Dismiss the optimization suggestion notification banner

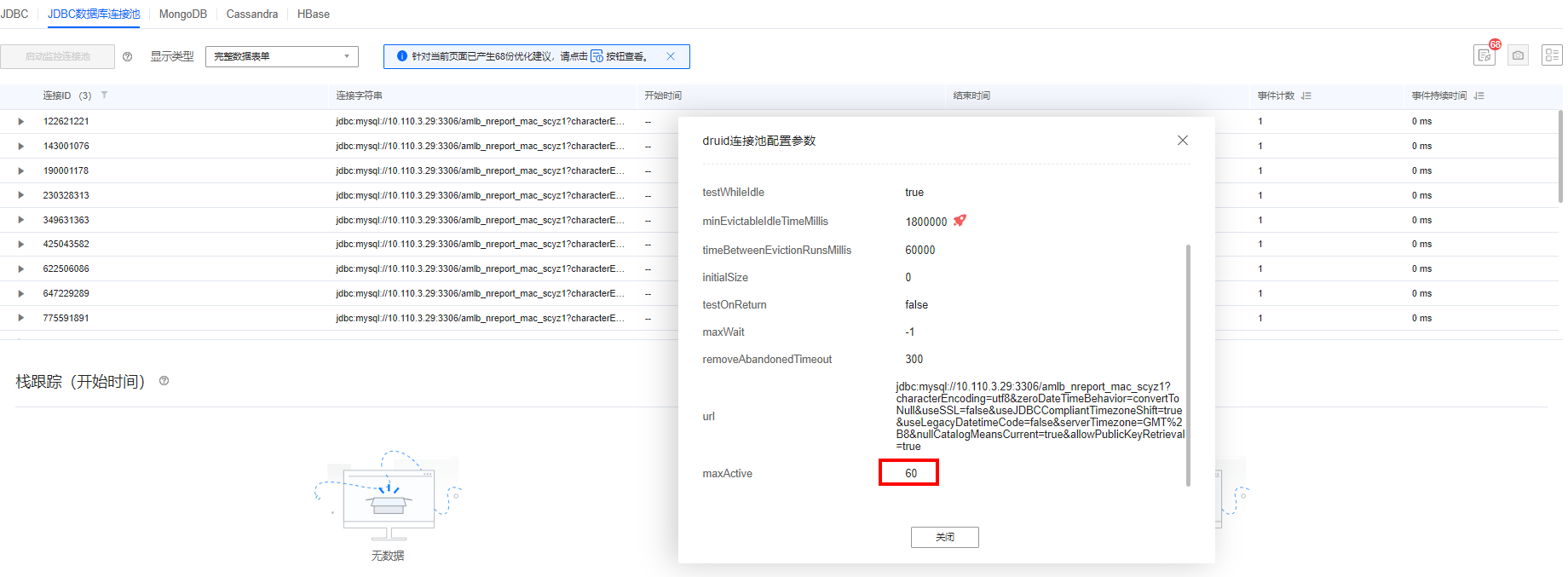click(x=671, y=56)
